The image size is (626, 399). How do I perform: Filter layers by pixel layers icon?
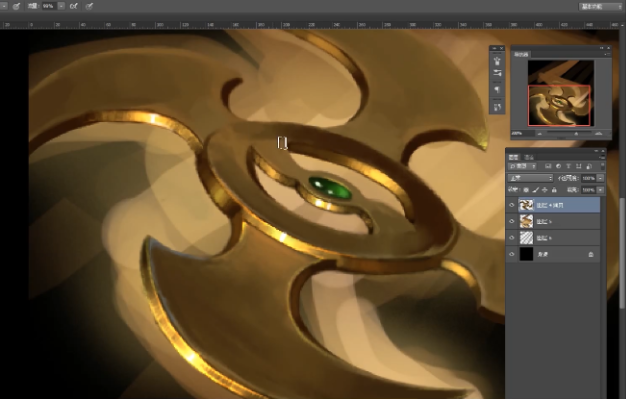[x=548, y=166]
